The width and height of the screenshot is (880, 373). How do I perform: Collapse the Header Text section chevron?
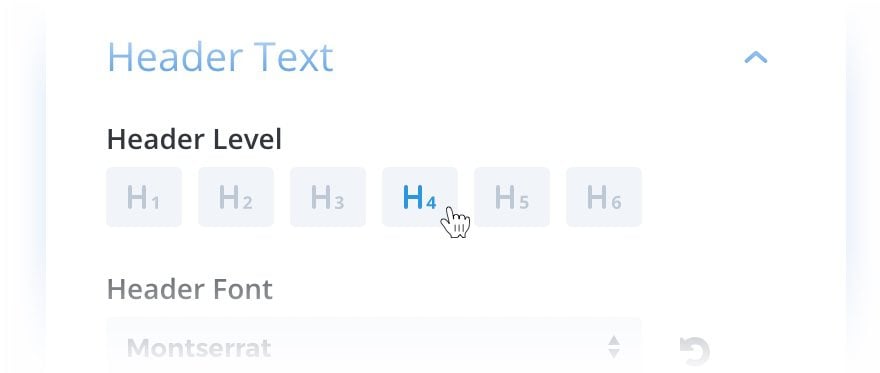click(x=755, y=57)
